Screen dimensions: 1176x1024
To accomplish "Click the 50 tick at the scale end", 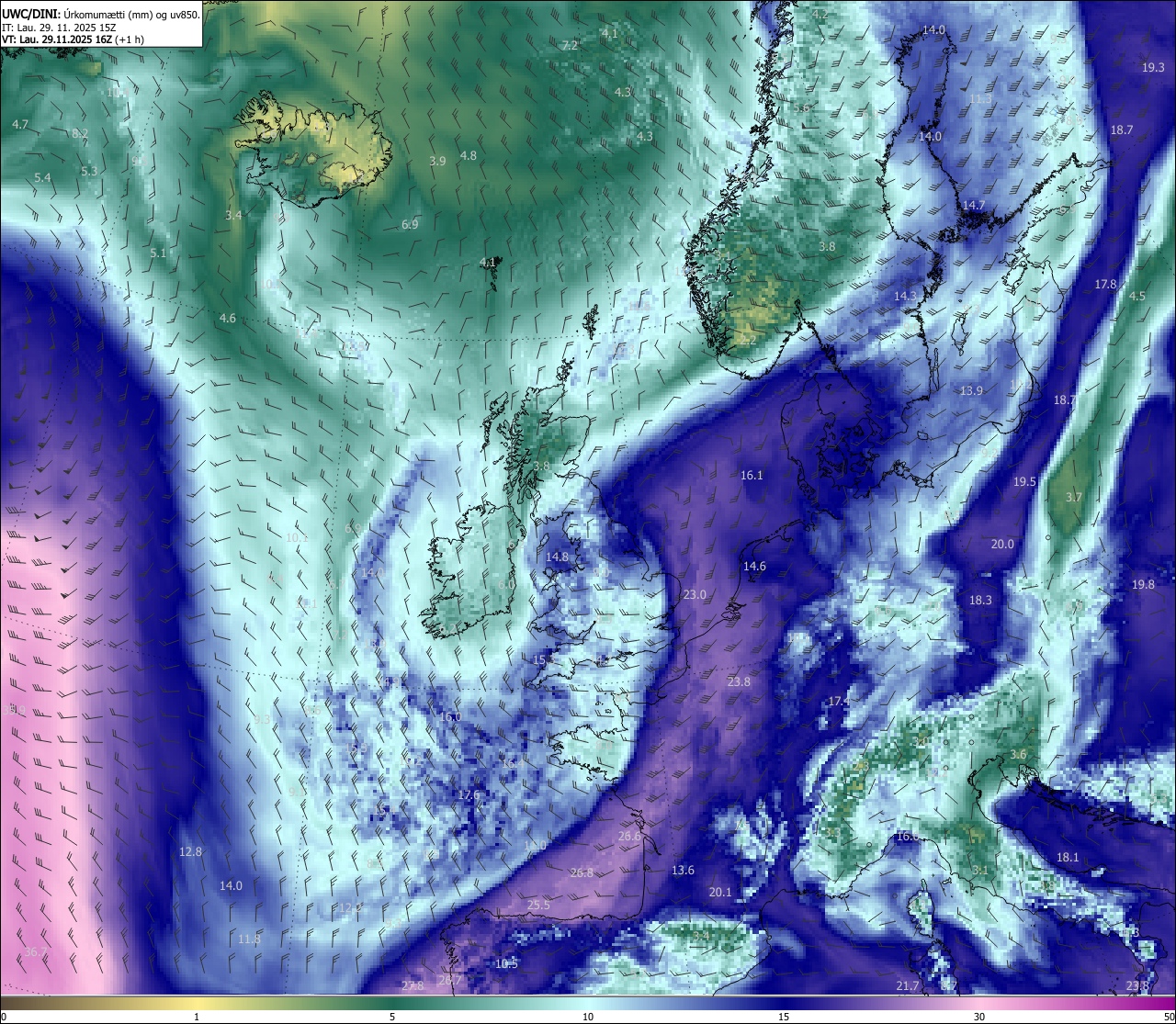I will [1168, 1016].
